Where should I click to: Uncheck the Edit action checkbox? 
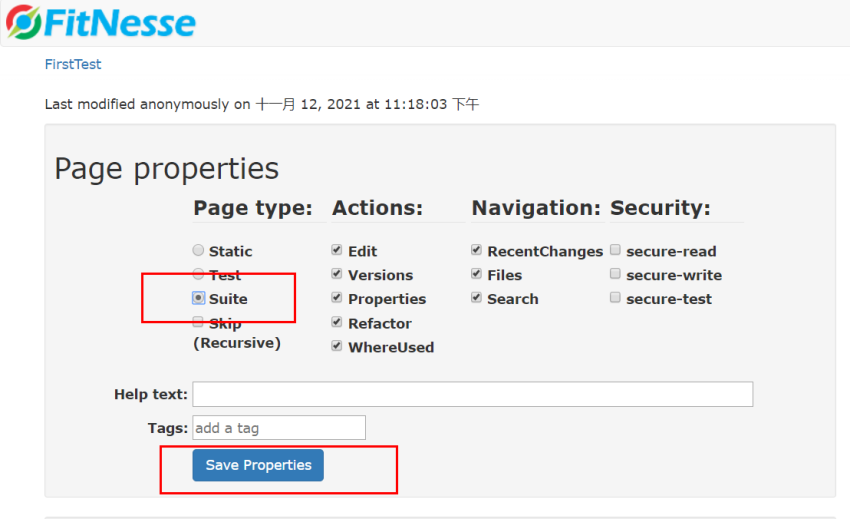point(337,250)
